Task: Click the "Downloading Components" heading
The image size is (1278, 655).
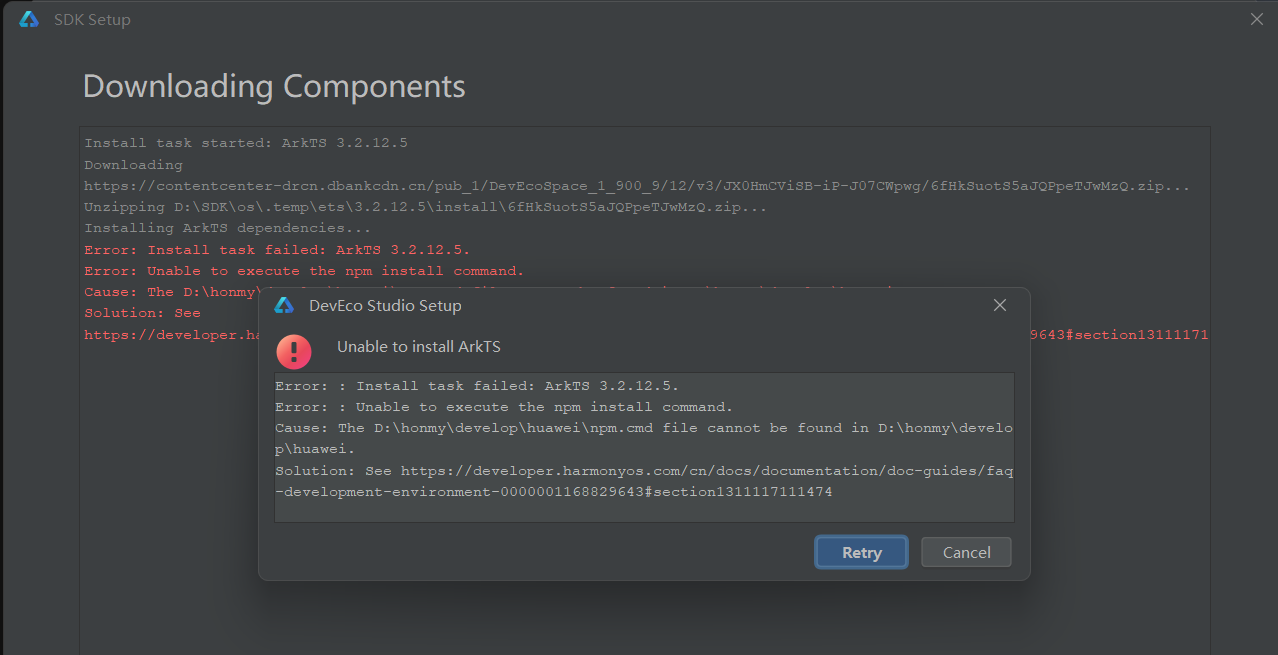Action: [274, 86]
